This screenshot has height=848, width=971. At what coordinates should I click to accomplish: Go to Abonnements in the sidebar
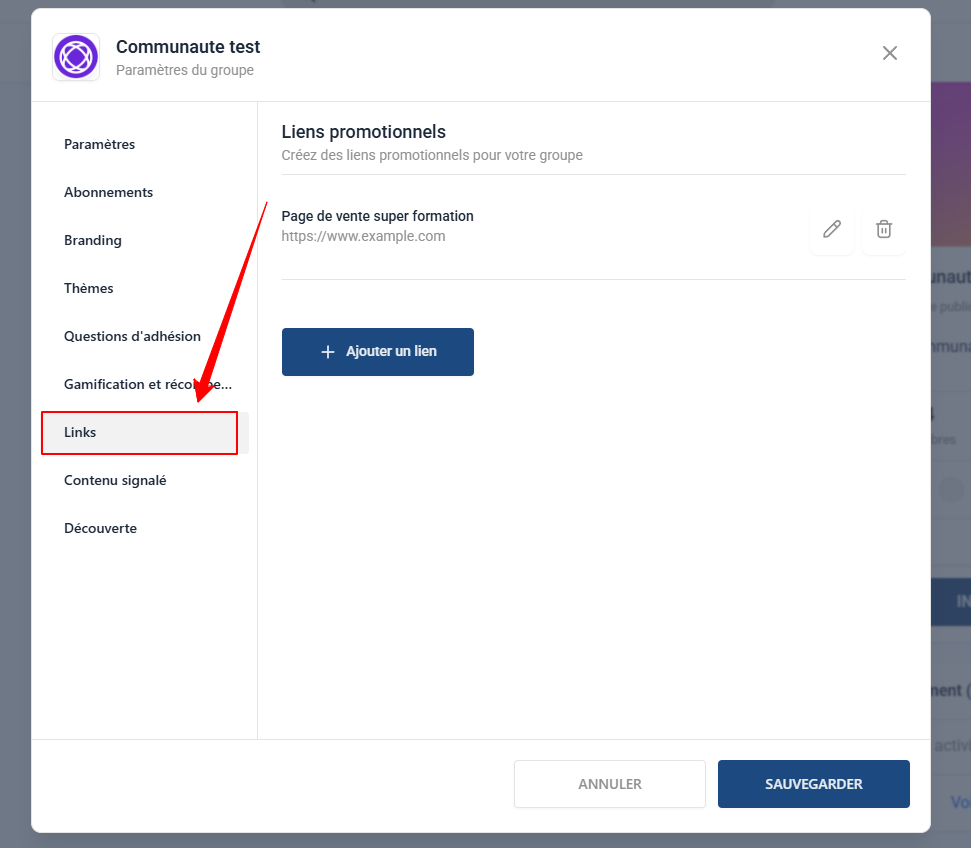tap(108, 192)
